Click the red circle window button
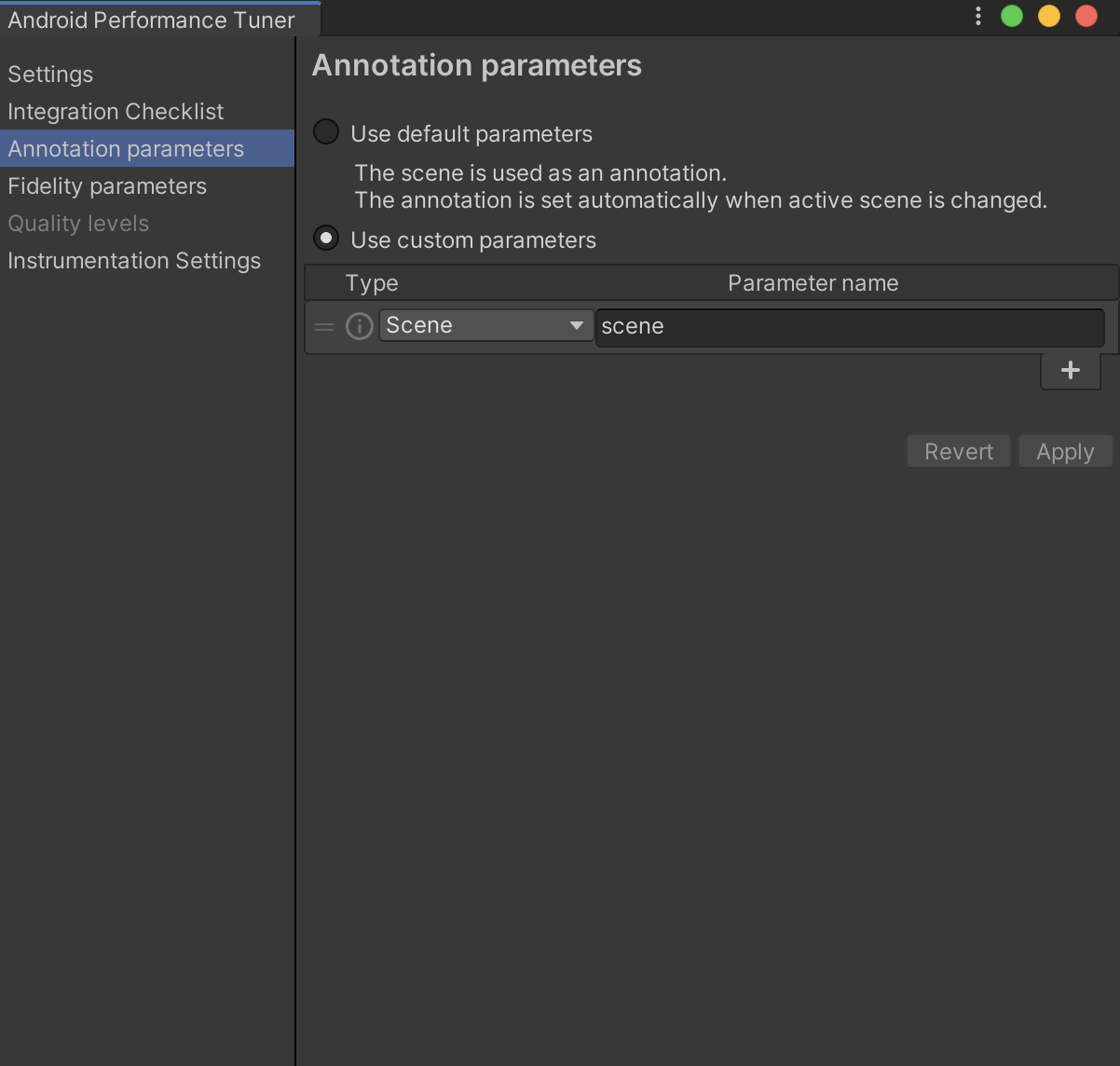The width and height of the screenshot is (1120, 1066). point(1086,16)
